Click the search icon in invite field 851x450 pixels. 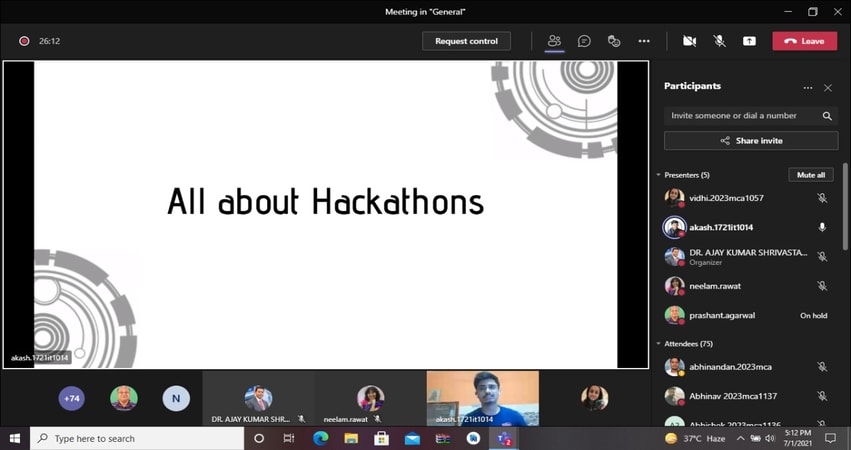click(827, 116)
